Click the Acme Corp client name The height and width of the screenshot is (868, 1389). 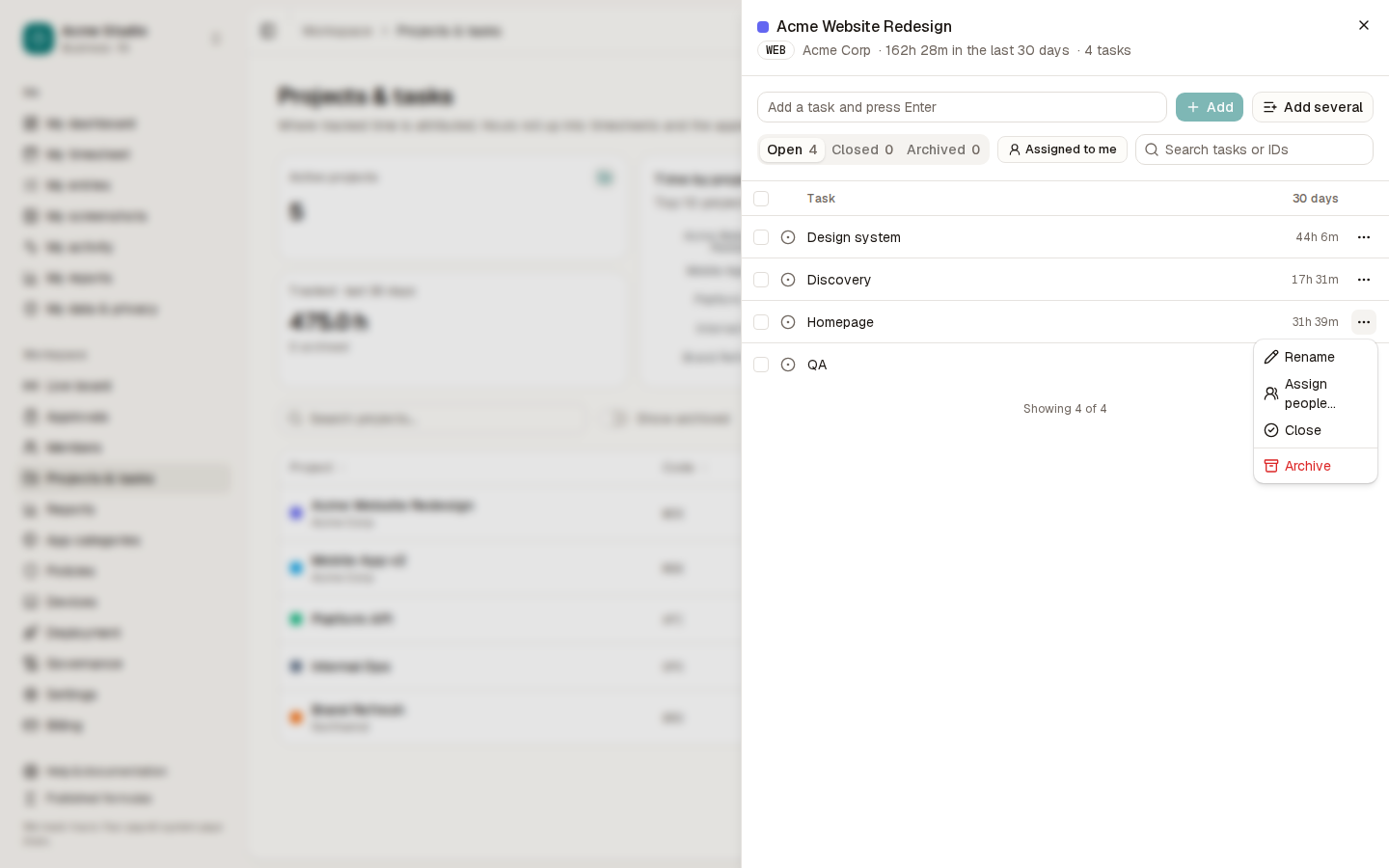click(x=836, y=50)
